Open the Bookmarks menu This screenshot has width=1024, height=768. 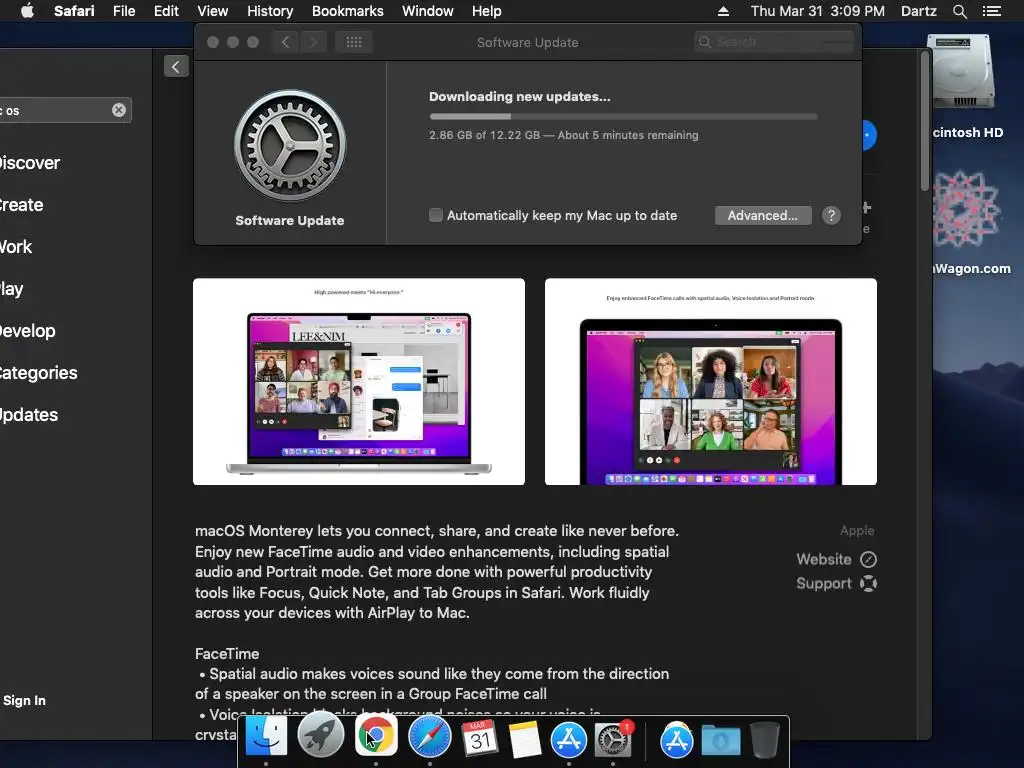(x=347, y=11)
